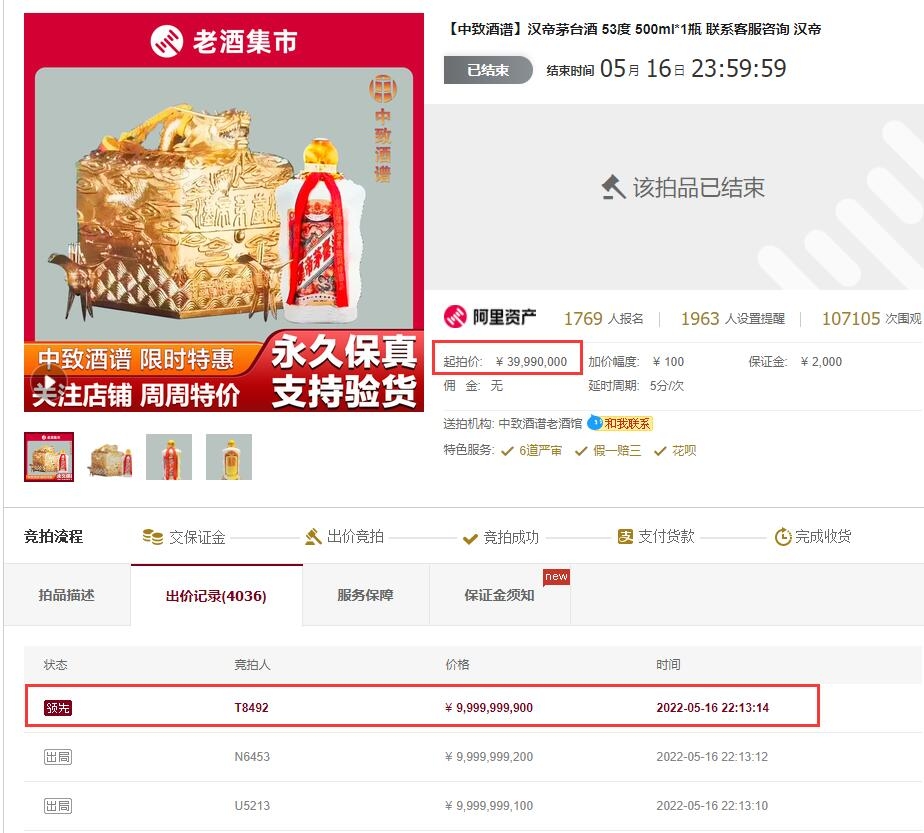Open the 保证金须知 tab
Viewport: 924px width, 833px height.
(x=500, y=595)
